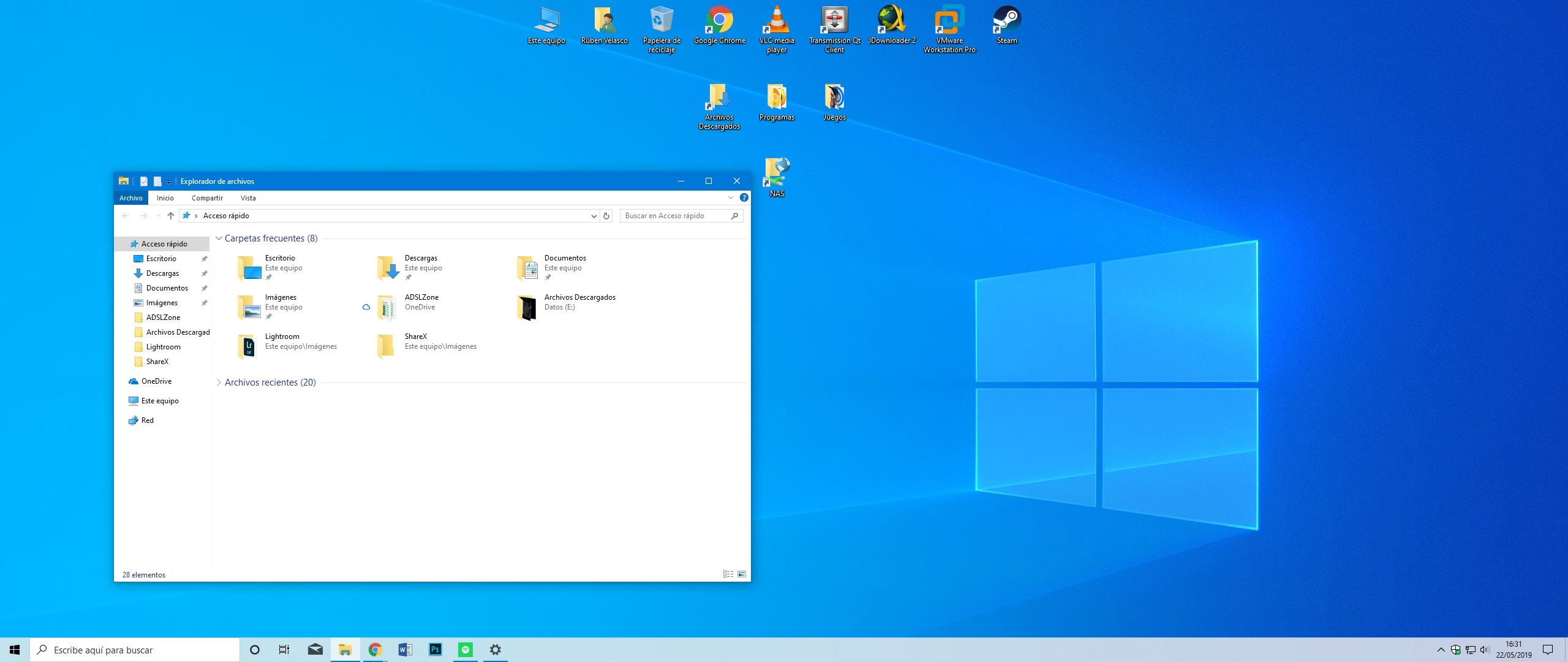Open the Archivo menu tab
The image size is (1568, 662).
click(131, 198)
